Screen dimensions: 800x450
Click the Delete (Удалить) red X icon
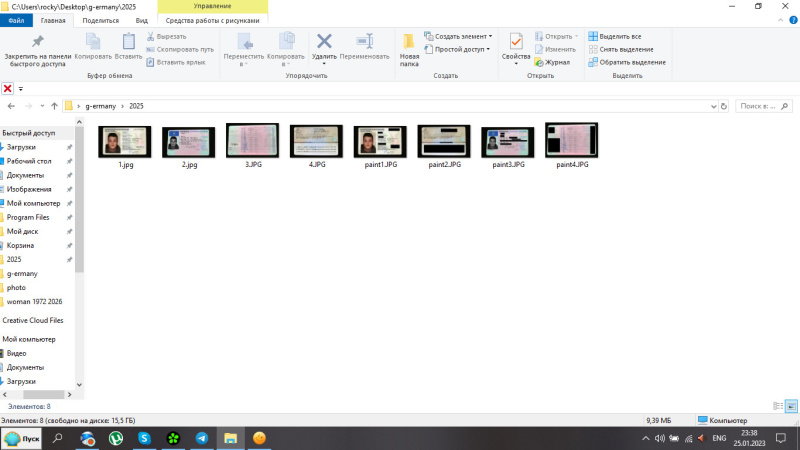324,41
